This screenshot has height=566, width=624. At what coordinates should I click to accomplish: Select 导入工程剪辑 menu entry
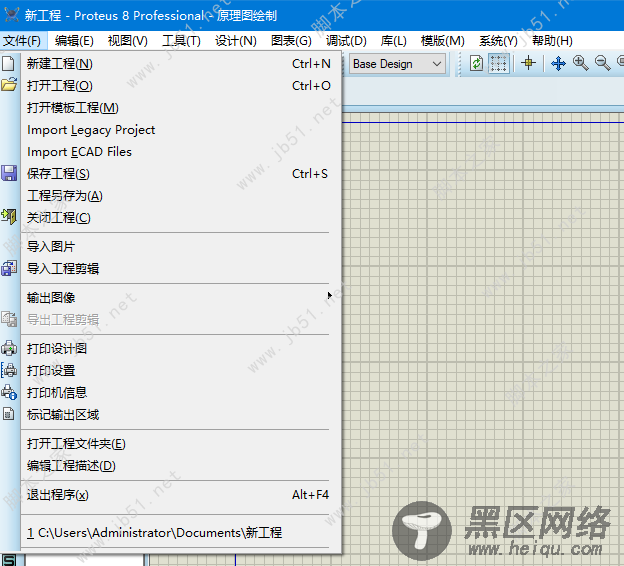click(x=181, y=269)
